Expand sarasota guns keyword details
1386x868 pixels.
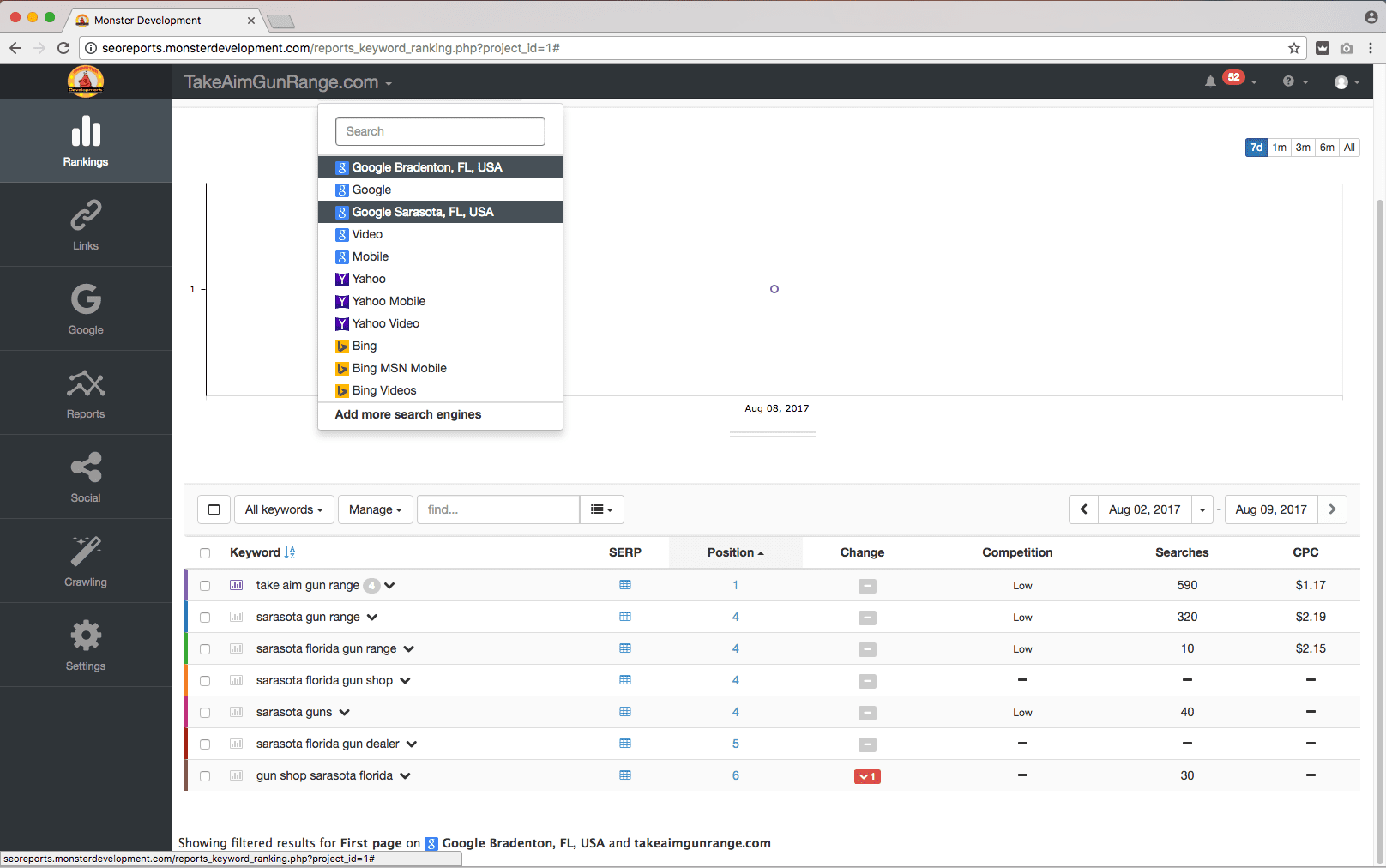345,713
